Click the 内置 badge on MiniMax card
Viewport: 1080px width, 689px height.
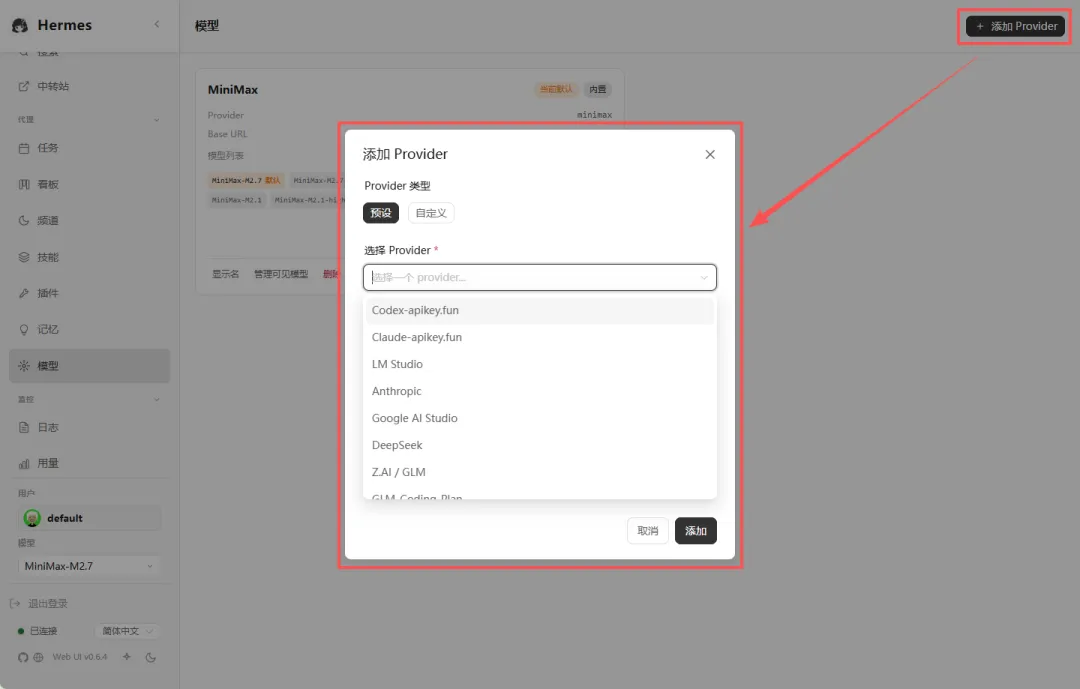597,90
